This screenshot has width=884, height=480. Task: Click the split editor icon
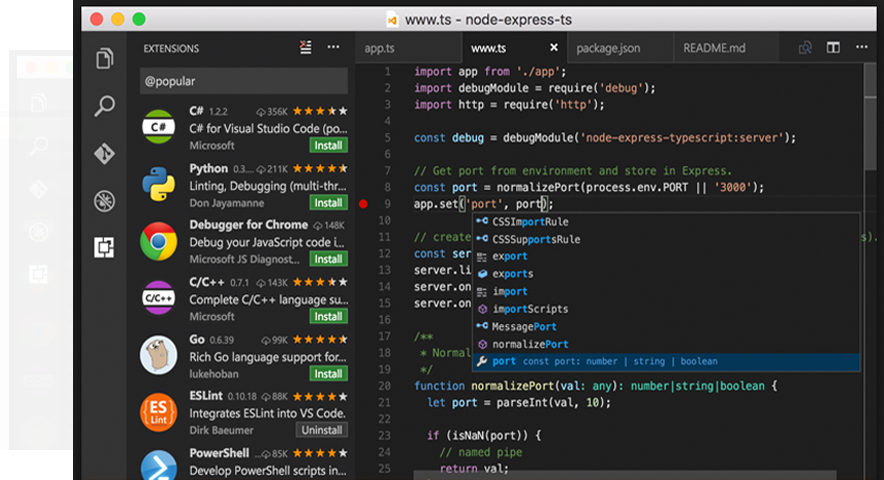(833, 47)
